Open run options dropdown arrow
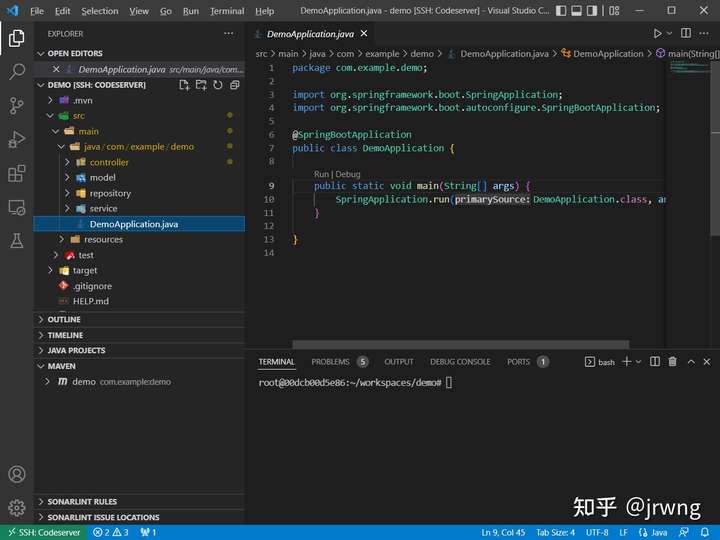The height and width of the screenshot is (540, 720). (669, 34)
